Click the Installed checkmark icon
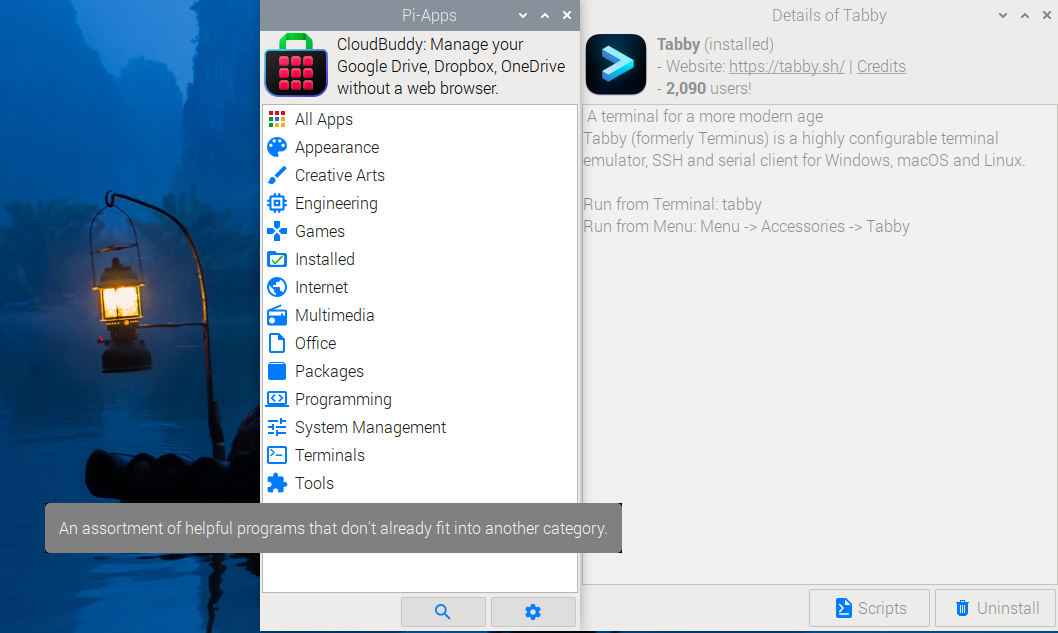1058x633 pixels. [x=277, y=259]
